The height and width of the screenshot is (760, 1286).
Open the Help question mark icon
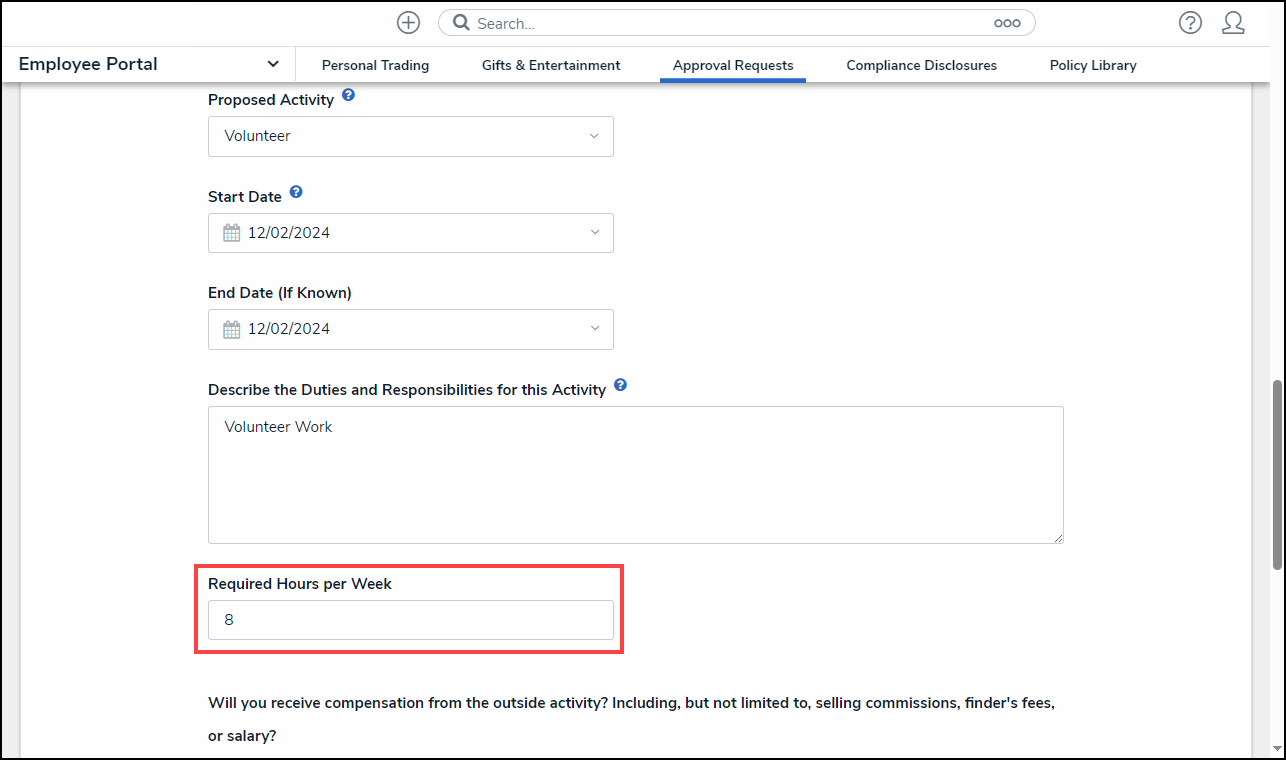pos(1190,23)
